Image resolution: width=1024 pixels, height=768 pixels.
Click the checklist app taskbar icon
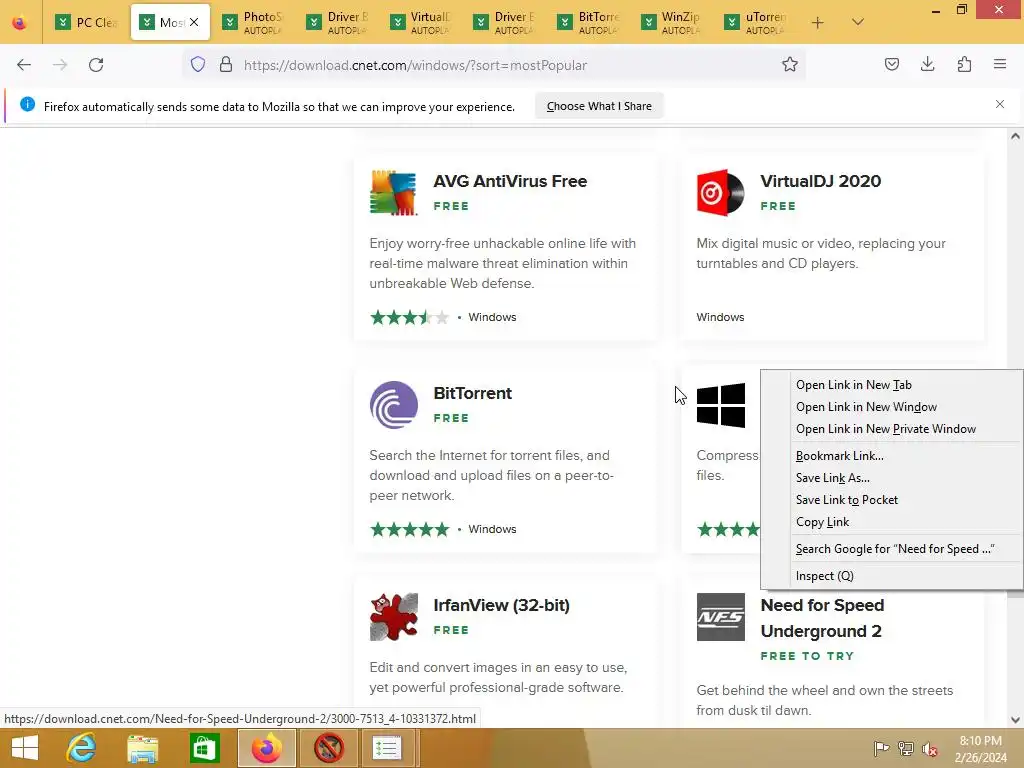point(387,748)
